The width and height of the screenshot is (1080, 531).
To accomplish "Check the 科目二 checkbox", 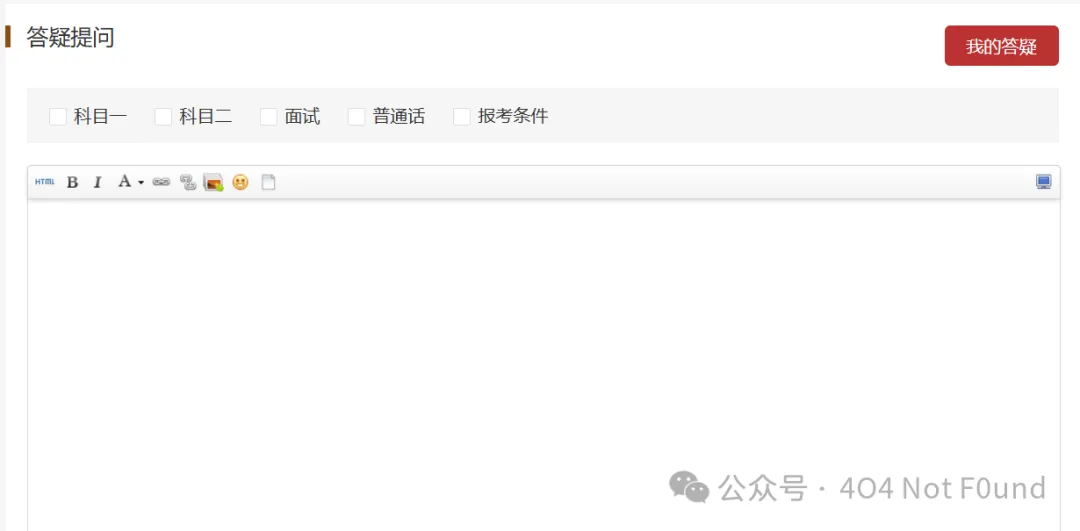I will tap(163, 116).
